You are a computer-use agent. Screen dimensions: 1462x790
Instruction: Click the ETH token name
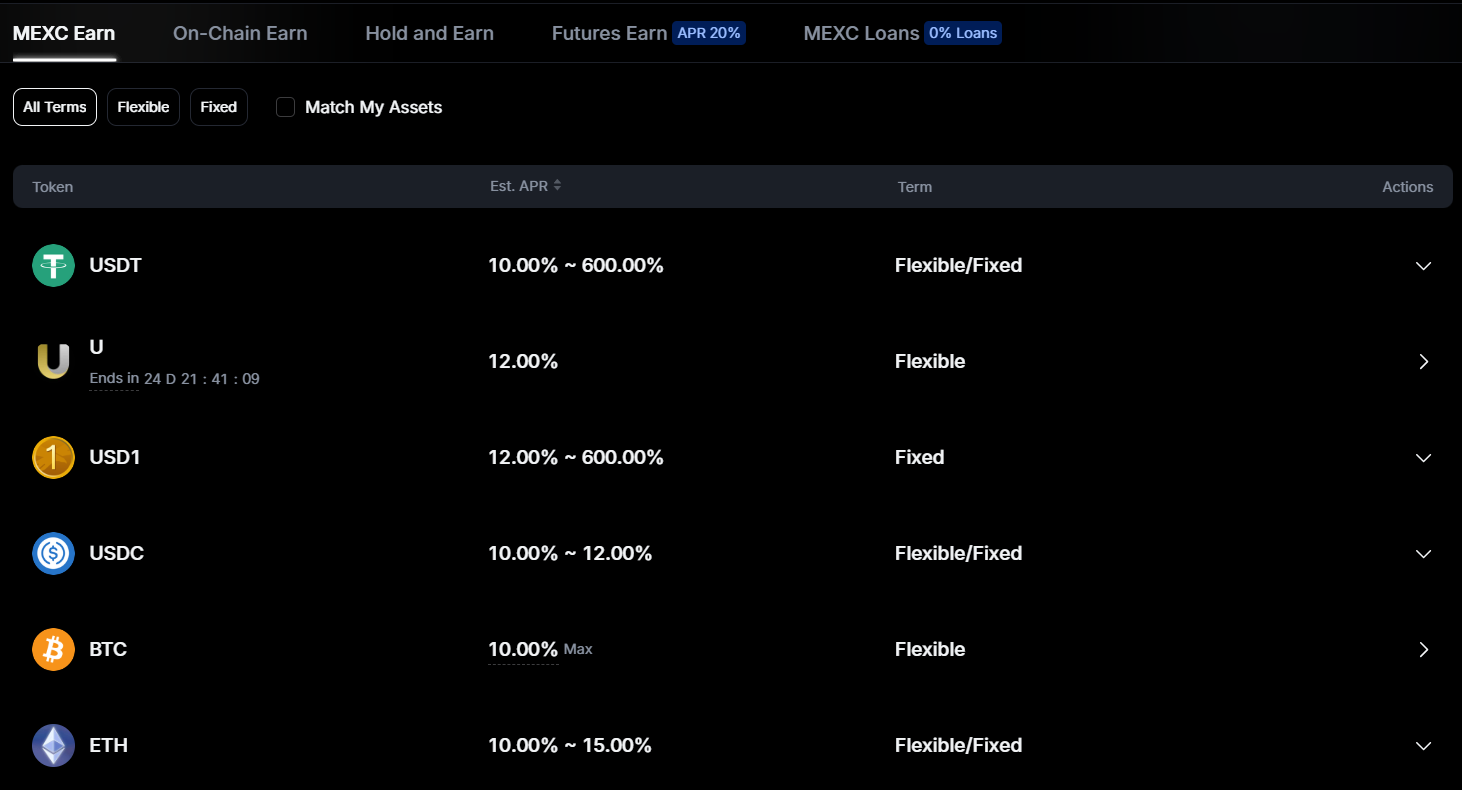pos(108,746)
